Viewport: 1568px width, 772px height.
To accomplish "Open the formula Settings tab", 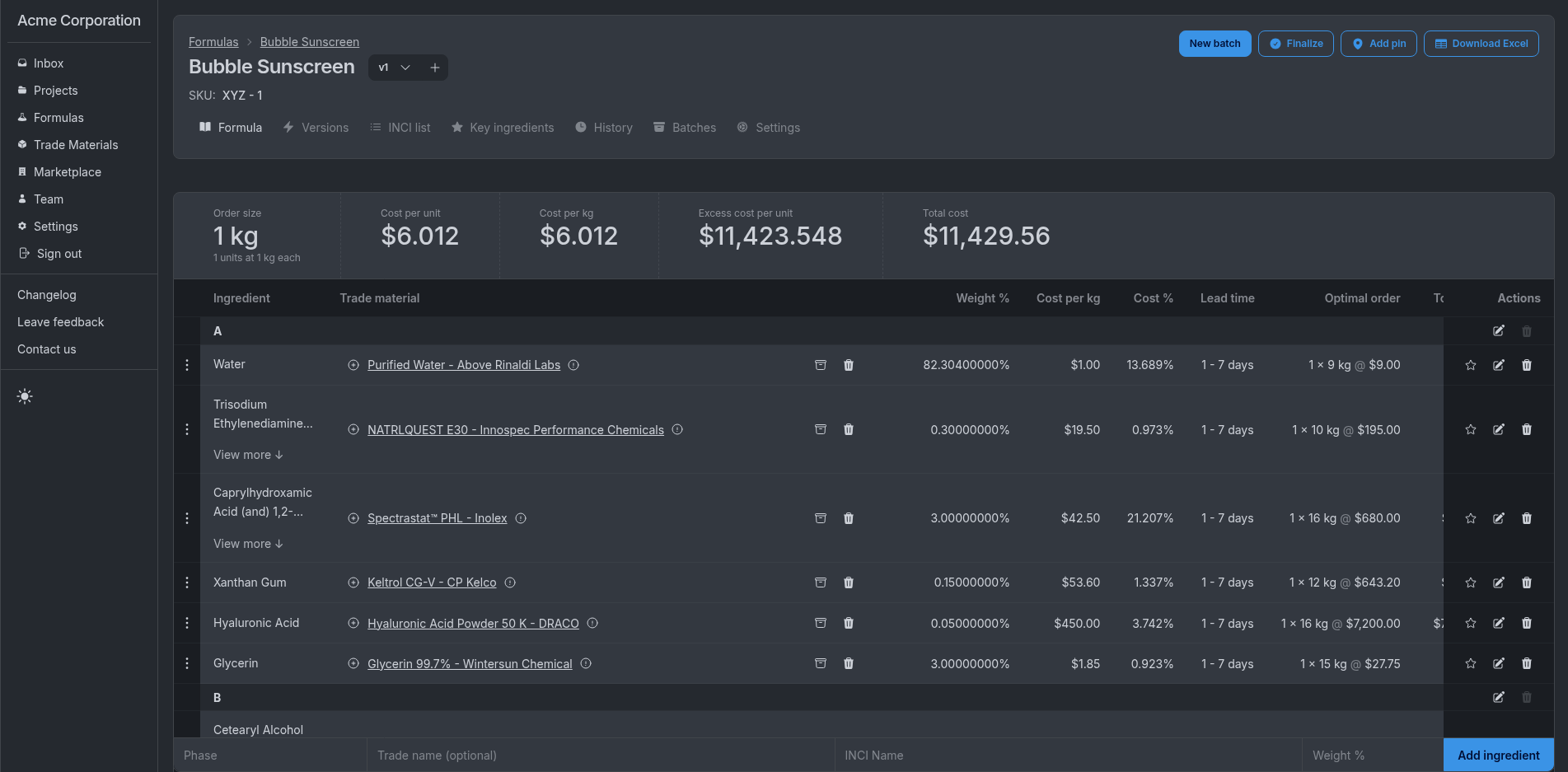I will tap(768, 128).
